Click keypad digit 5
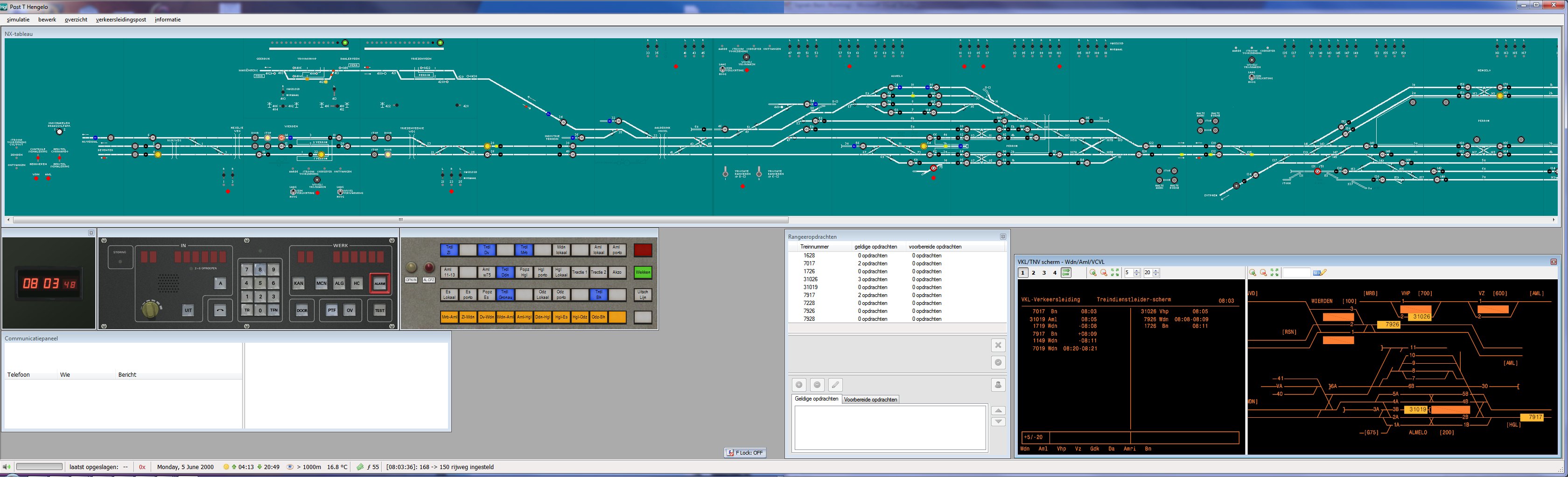The width and height of the screenshot is (1568, 477). (x=260, y=283)
